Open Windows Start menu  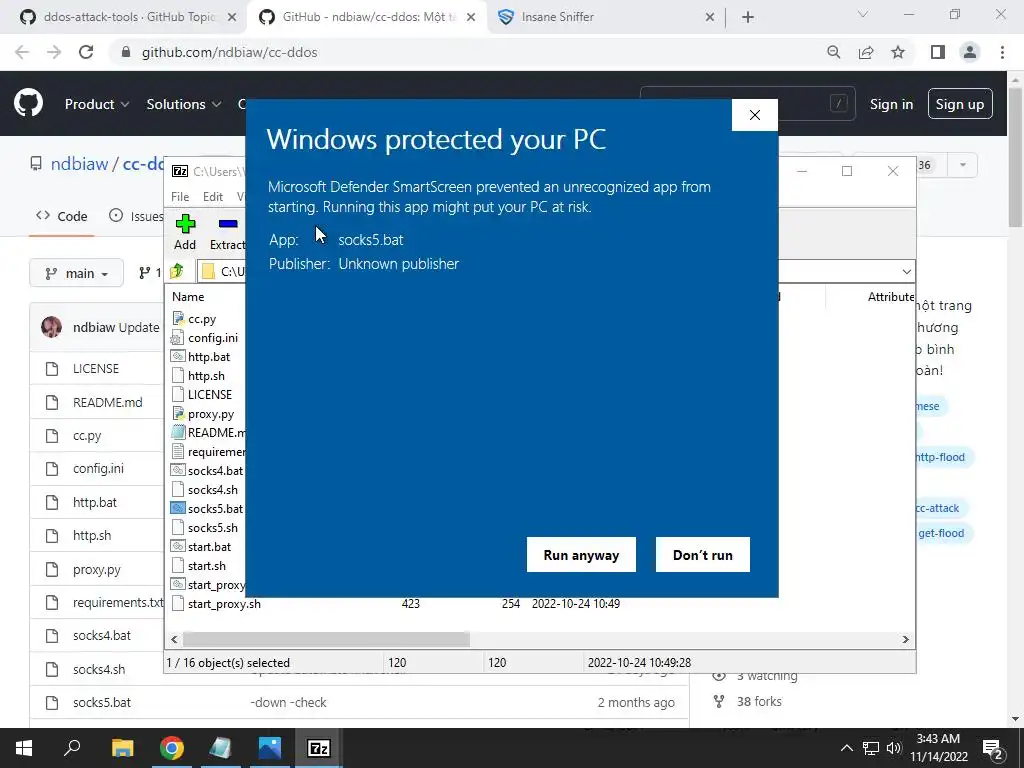click(x=24, y=748)
